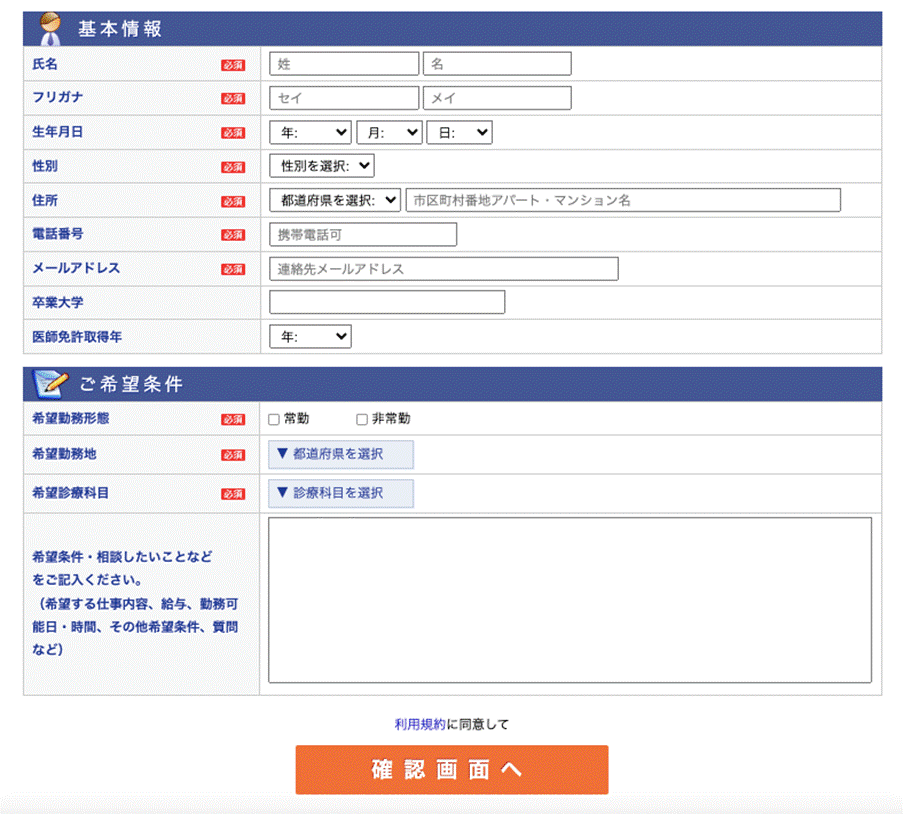The width and height of the screenshot is (903, 814).
Task: Open the 性別を選択 gender dropdown
Action: click(x=322, y=166)
